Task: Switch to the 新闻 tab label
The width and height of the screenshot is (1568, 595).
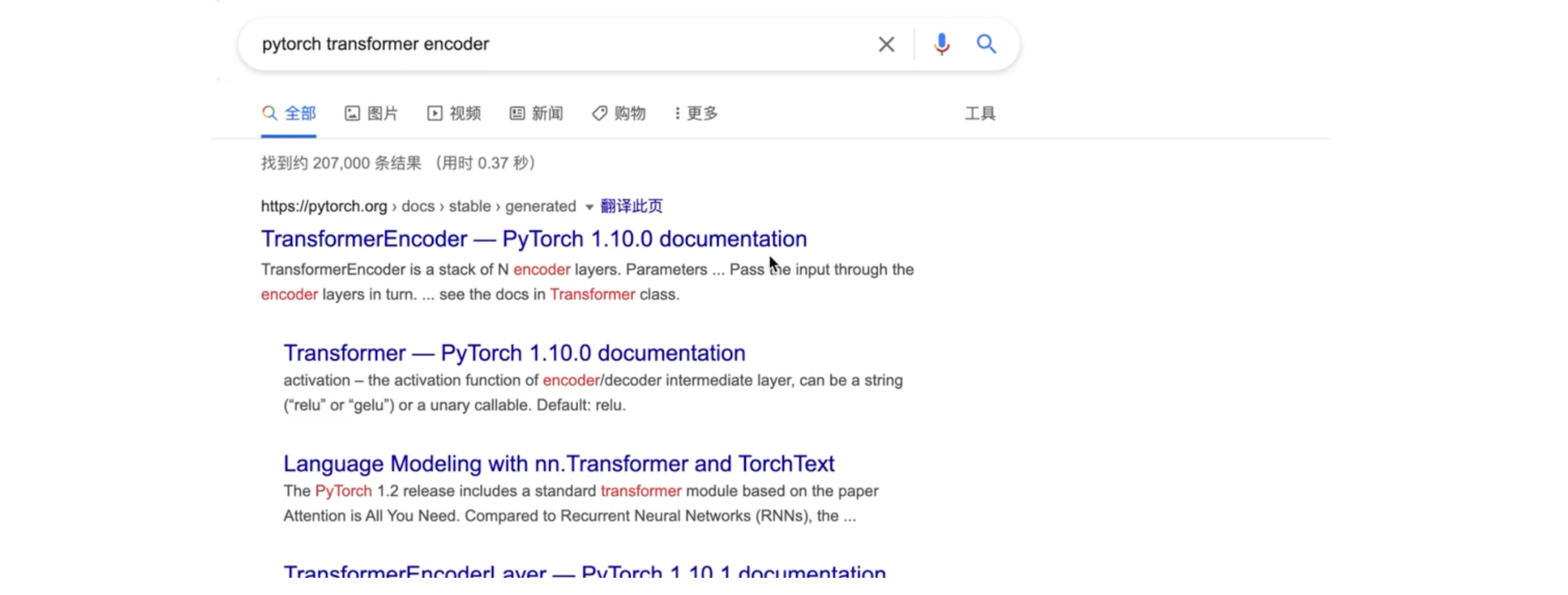Action: pos(547,113)
